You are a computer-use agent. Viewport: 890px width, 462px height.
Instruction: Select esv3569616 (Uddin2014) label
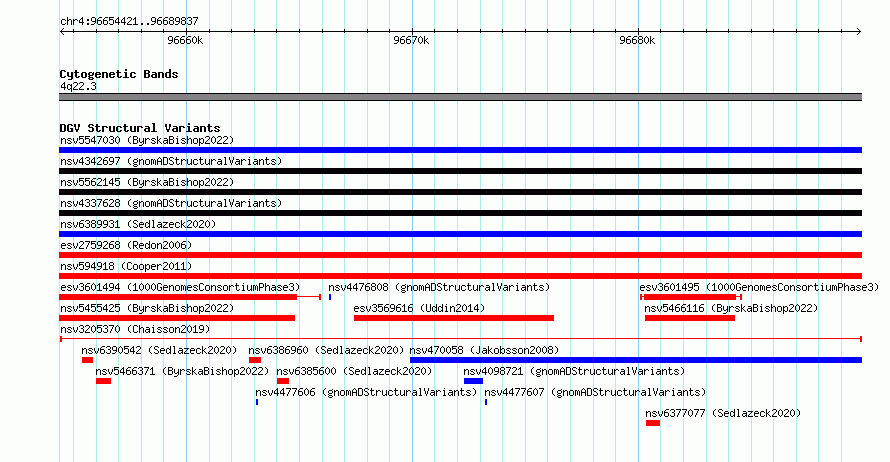419,308
